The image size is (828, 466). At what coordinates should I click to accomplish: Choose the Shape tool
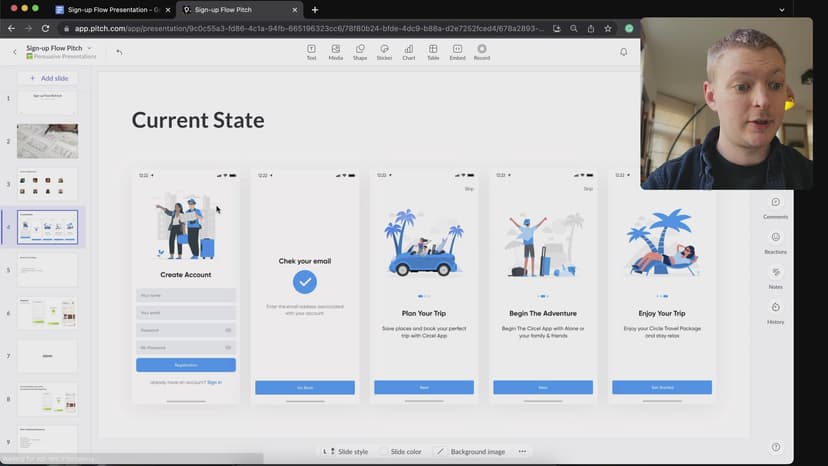[x=360, y=51]
